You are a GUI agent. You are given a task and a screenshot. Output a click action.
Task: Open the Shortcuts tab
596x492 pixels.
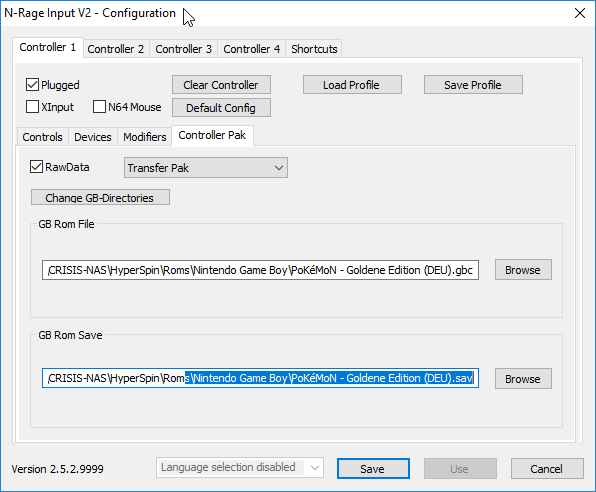314,49
